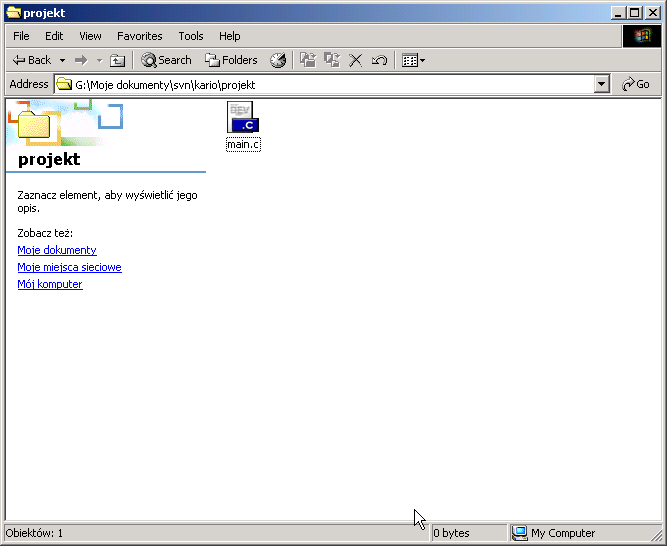Show the Folders pane
This screenshot has height=546, width=667.
click(231, 60)
